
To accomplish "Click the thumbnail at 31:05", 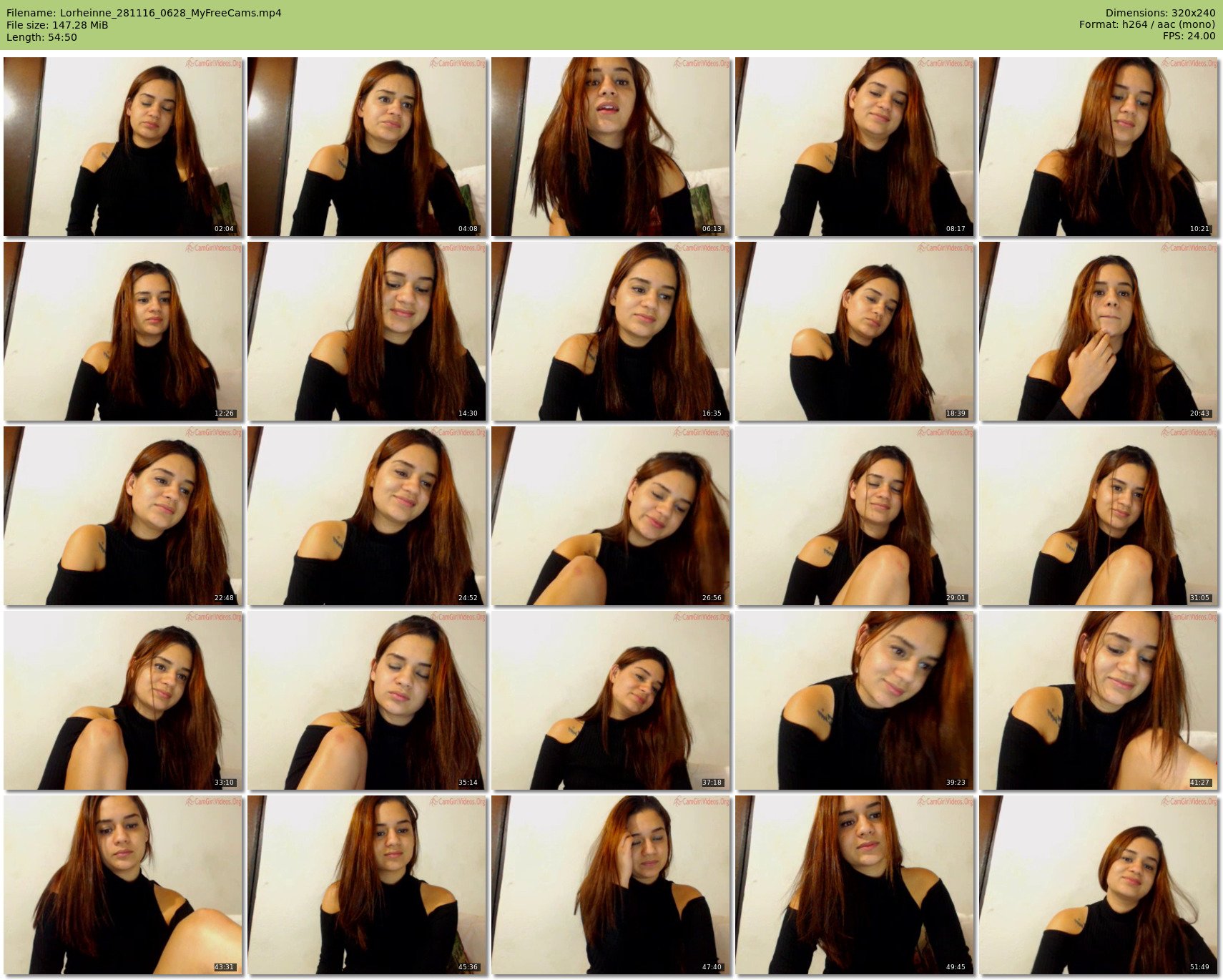I will 1099,516.
